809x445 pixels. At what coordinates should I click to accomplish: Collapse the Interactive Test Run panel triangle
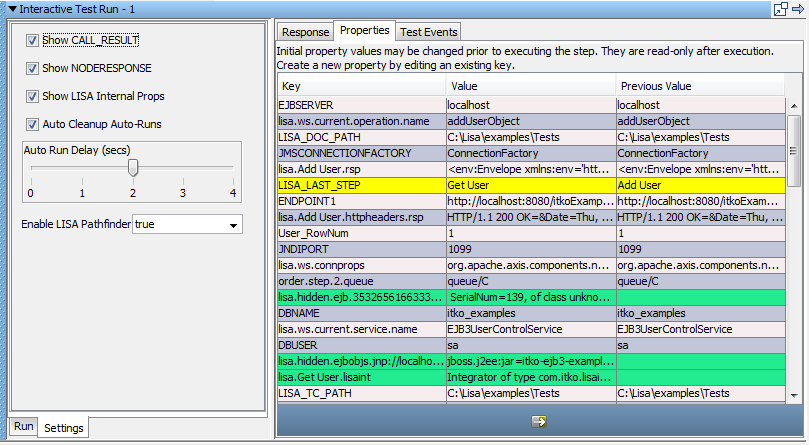pyautogui.click(x=13, y=9)
